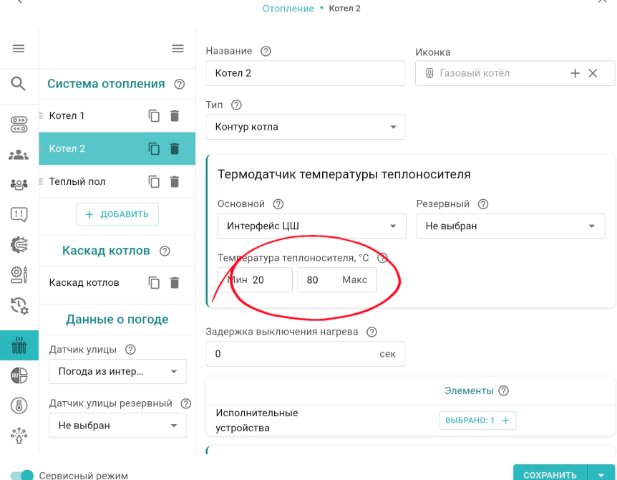Image resolution: width=617 pixels, height=480 pixels.
Task: Open the heating radiator section icon
Action: pos(18,346)
